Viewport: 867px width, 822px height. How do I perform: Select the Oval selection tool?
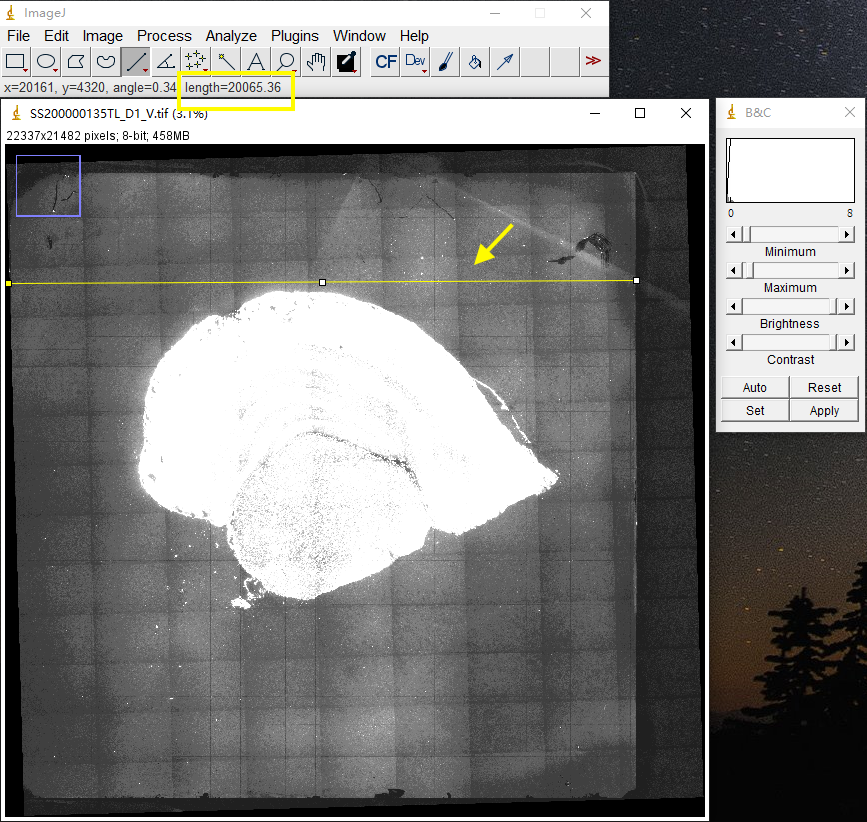46,62
